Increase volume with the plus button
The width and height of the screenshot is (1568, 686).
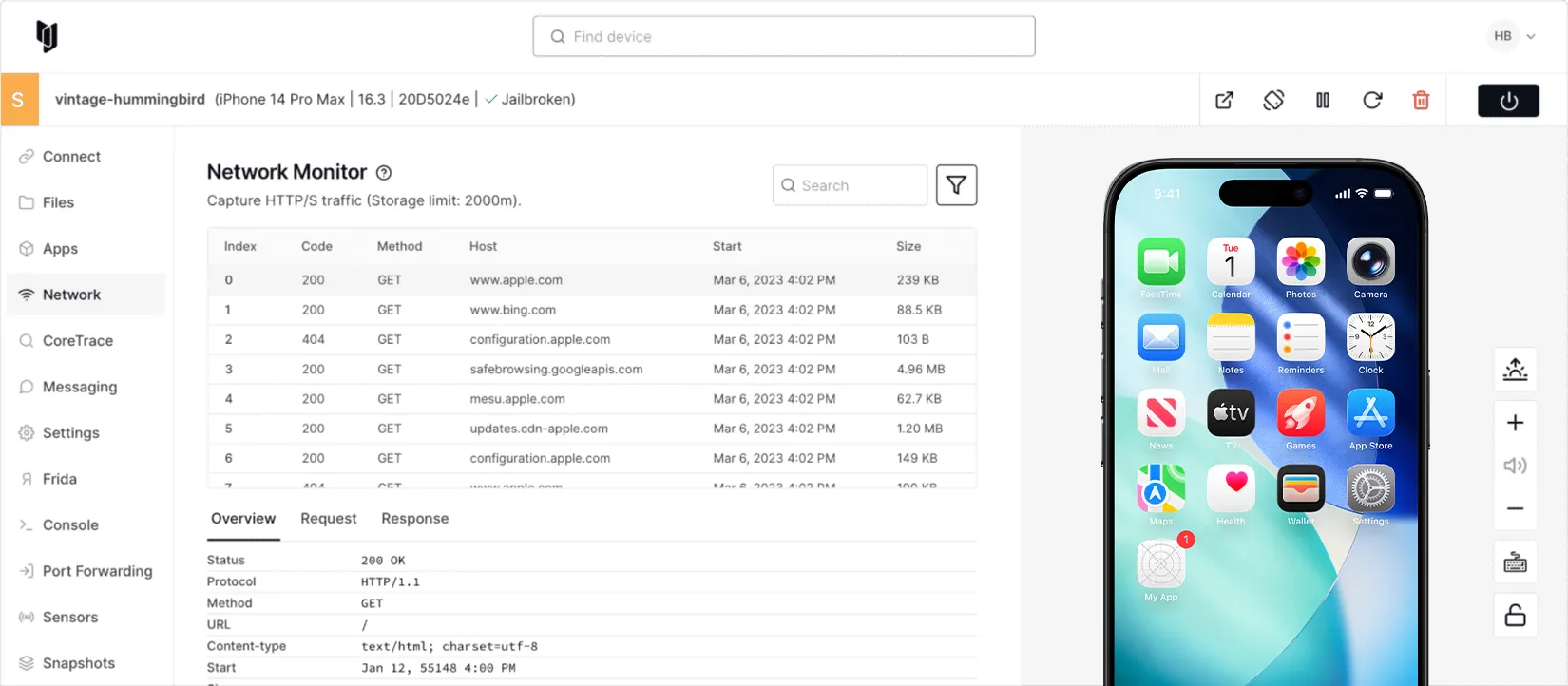coord(1515,423)
